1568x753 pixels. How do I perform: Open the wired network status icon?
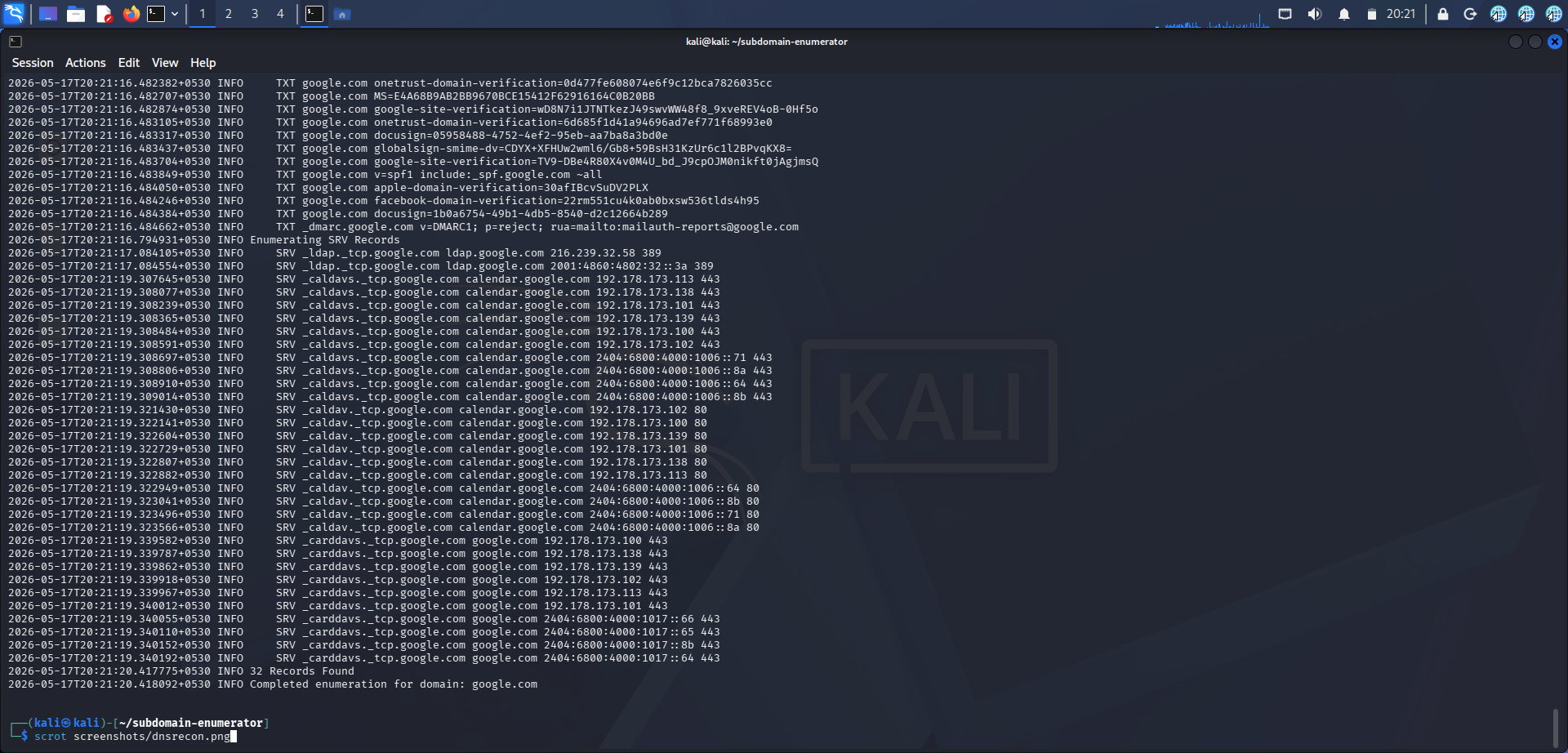[x=1285, y=14]
